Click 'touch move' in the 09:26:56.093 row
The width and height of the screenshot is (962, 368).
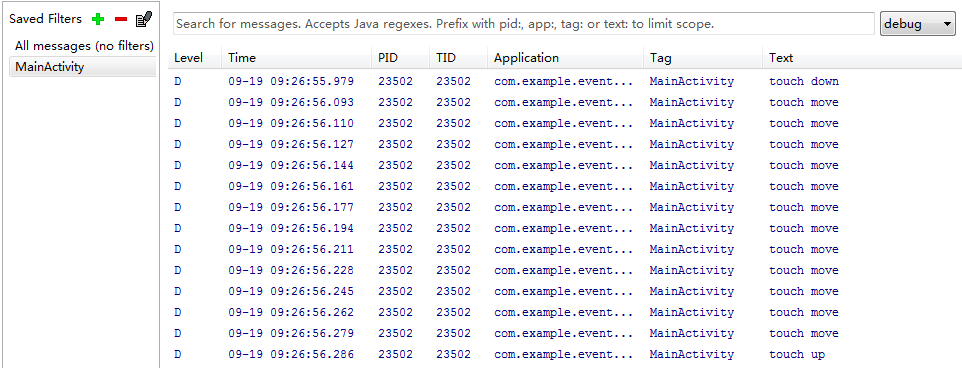(804, 102)
